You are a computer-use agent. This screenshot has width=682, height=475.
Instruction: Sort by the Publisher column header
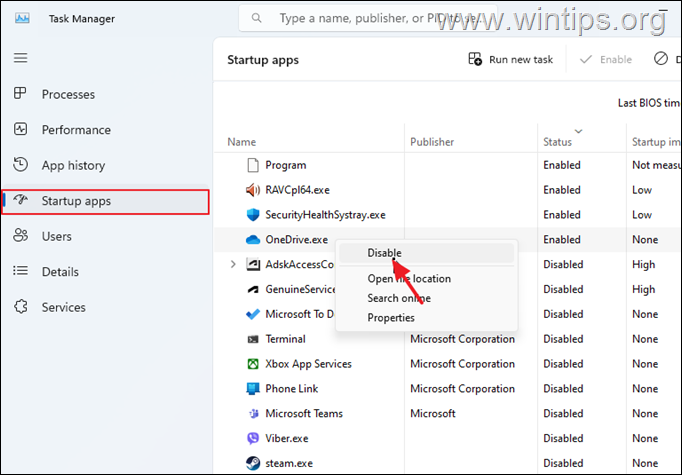click(x=432, y=142)
